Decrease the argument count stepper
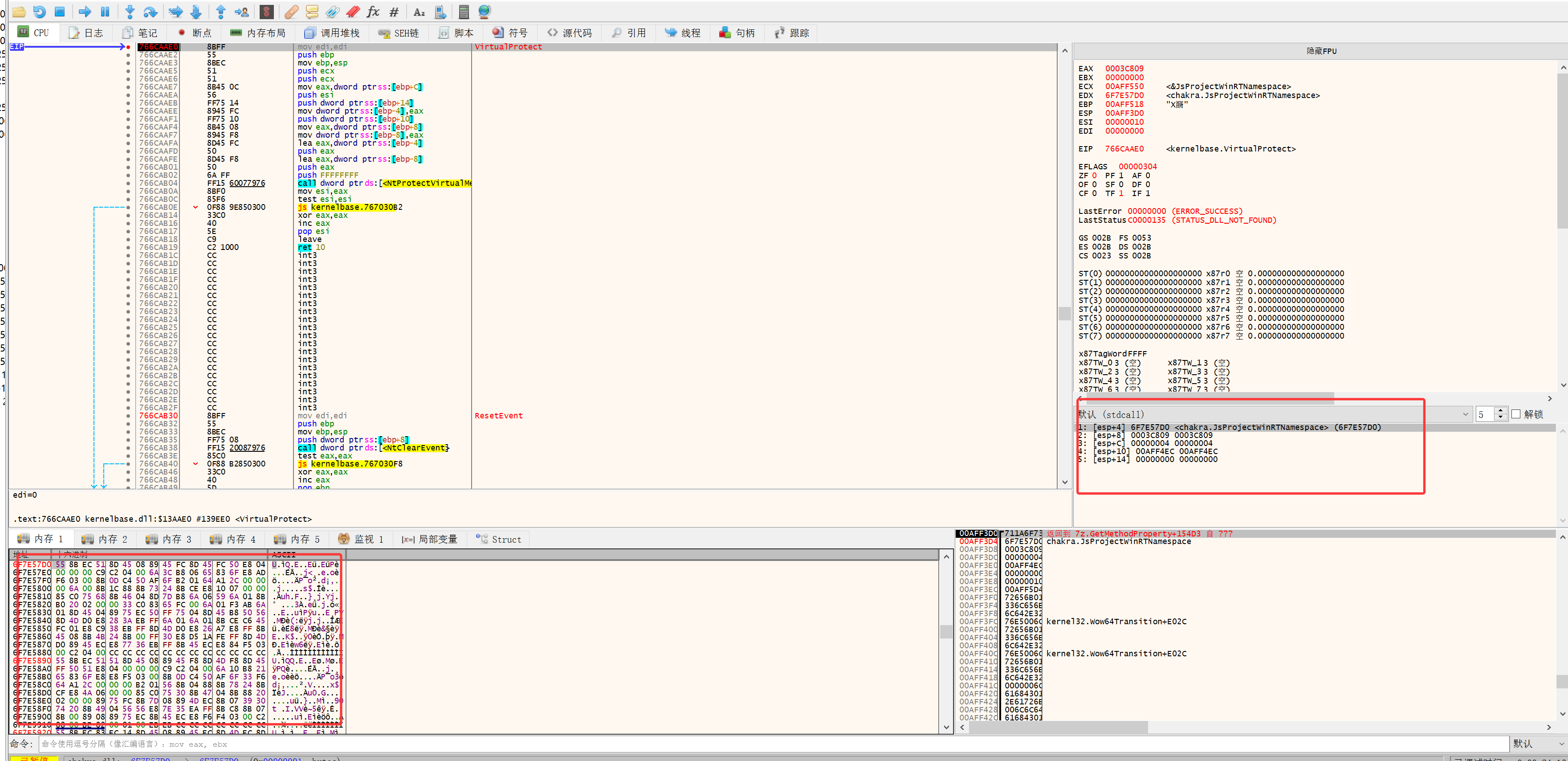The height and width of the screenshot is (761, 1568). click(x=1500, y=417)
